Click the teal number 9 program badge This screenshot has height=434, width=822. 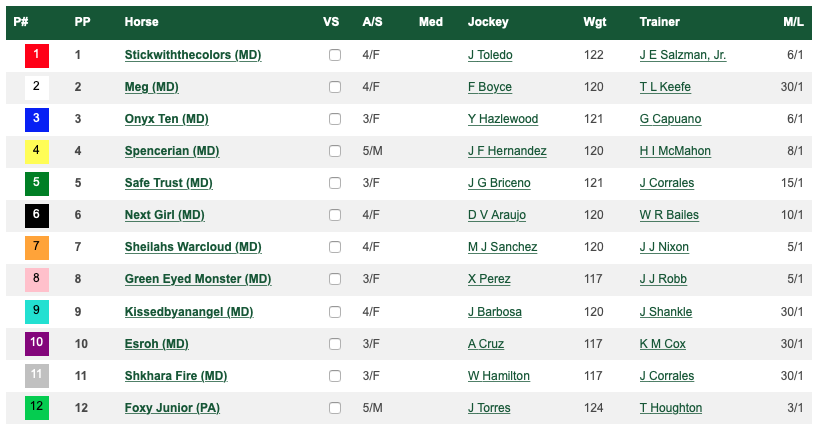pyautogui.click(x=36, y=311)
